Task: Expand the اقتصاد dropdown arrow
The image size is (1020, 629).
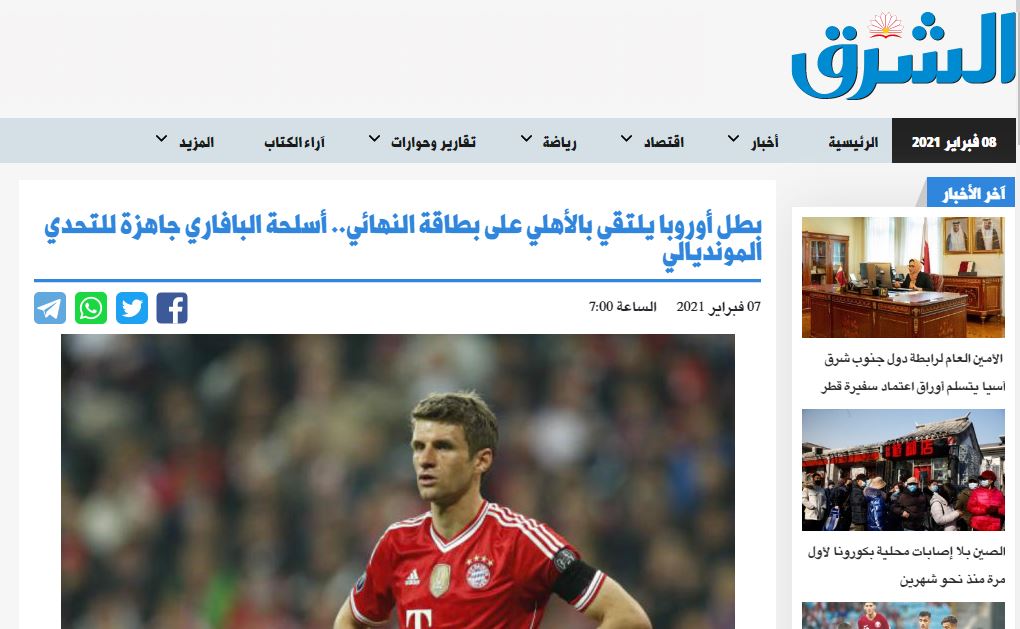Action: pyautogui.click(x=627, y=140)
